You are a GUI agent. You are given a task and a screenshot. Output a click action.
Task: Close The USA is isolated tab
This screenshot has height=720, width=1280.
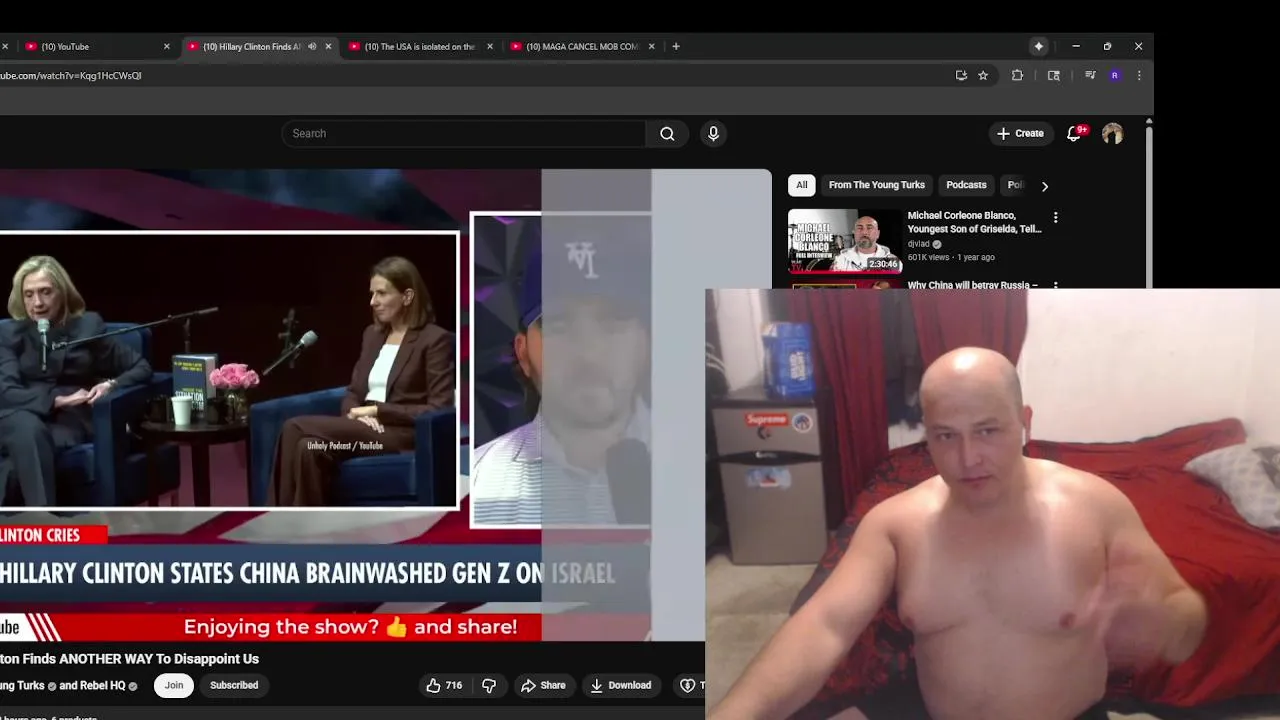(489, 46)
